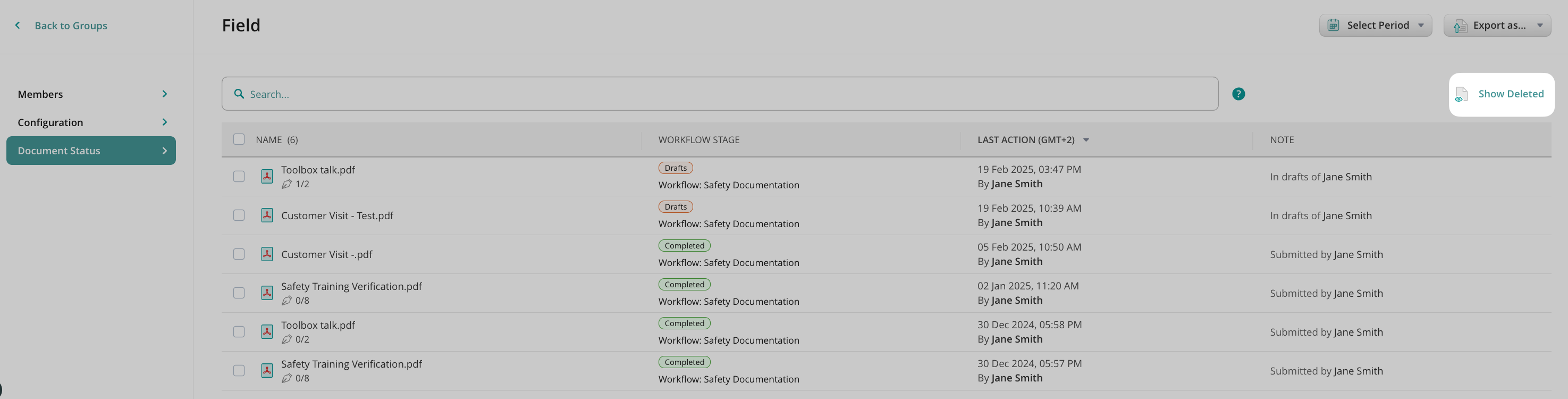Image resolution: width=1568 pixels, height=399 pixels.
Task: Select the checkbox for Customer Visit -.pdf
Action: click(x=239, y=254)
